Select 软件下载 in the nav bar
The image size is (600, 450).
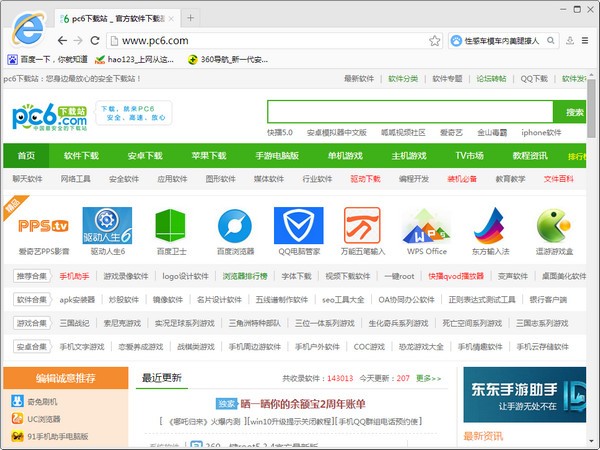[x=81, y=156]
